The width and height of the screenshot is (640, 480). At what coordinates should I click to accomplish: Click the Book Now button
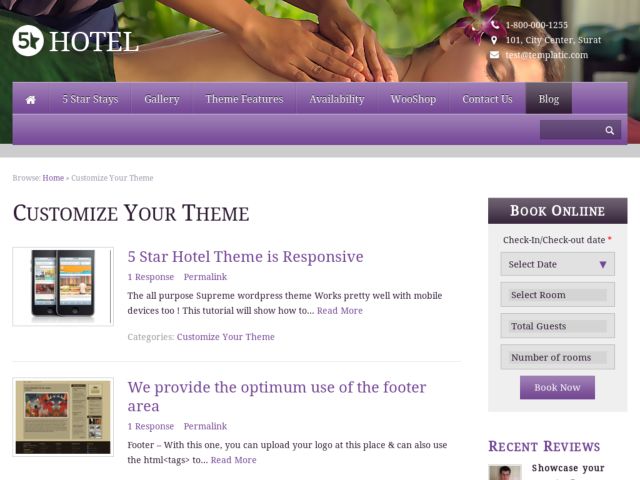click(557, 387)
